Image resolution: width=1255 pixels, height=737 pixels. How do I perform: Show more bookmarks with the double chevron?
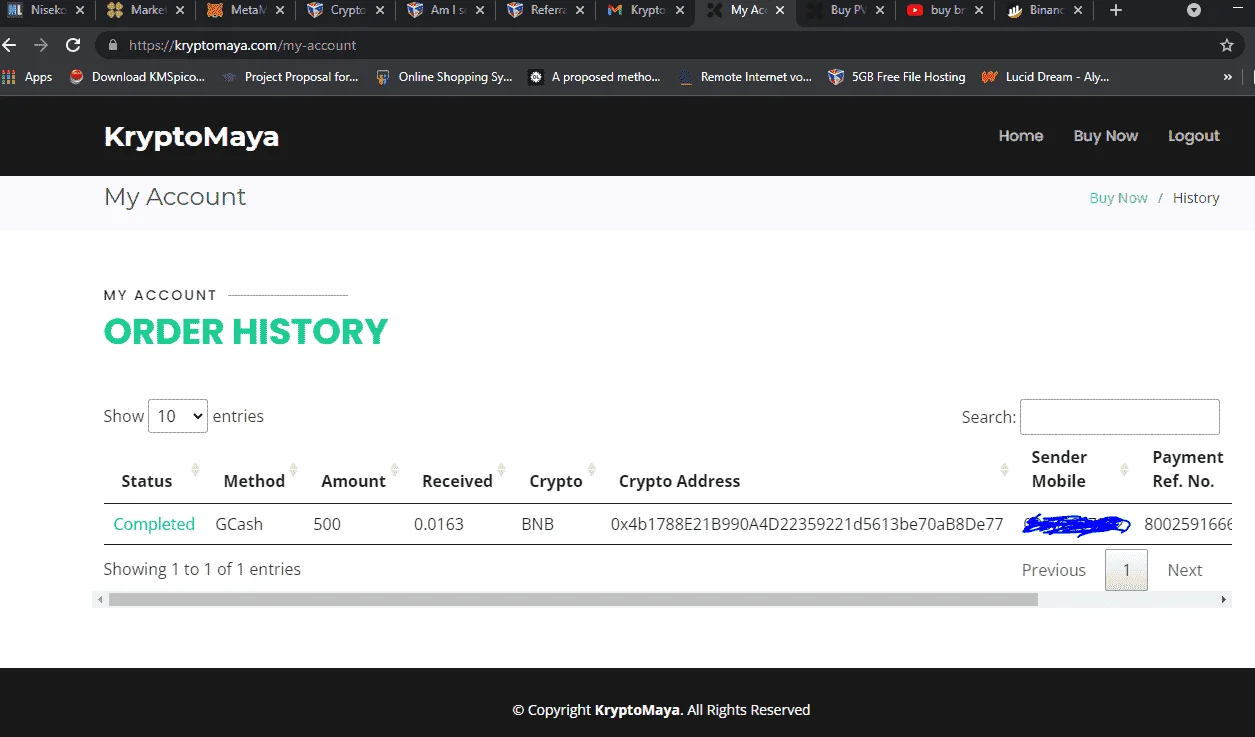[1227, 77]
